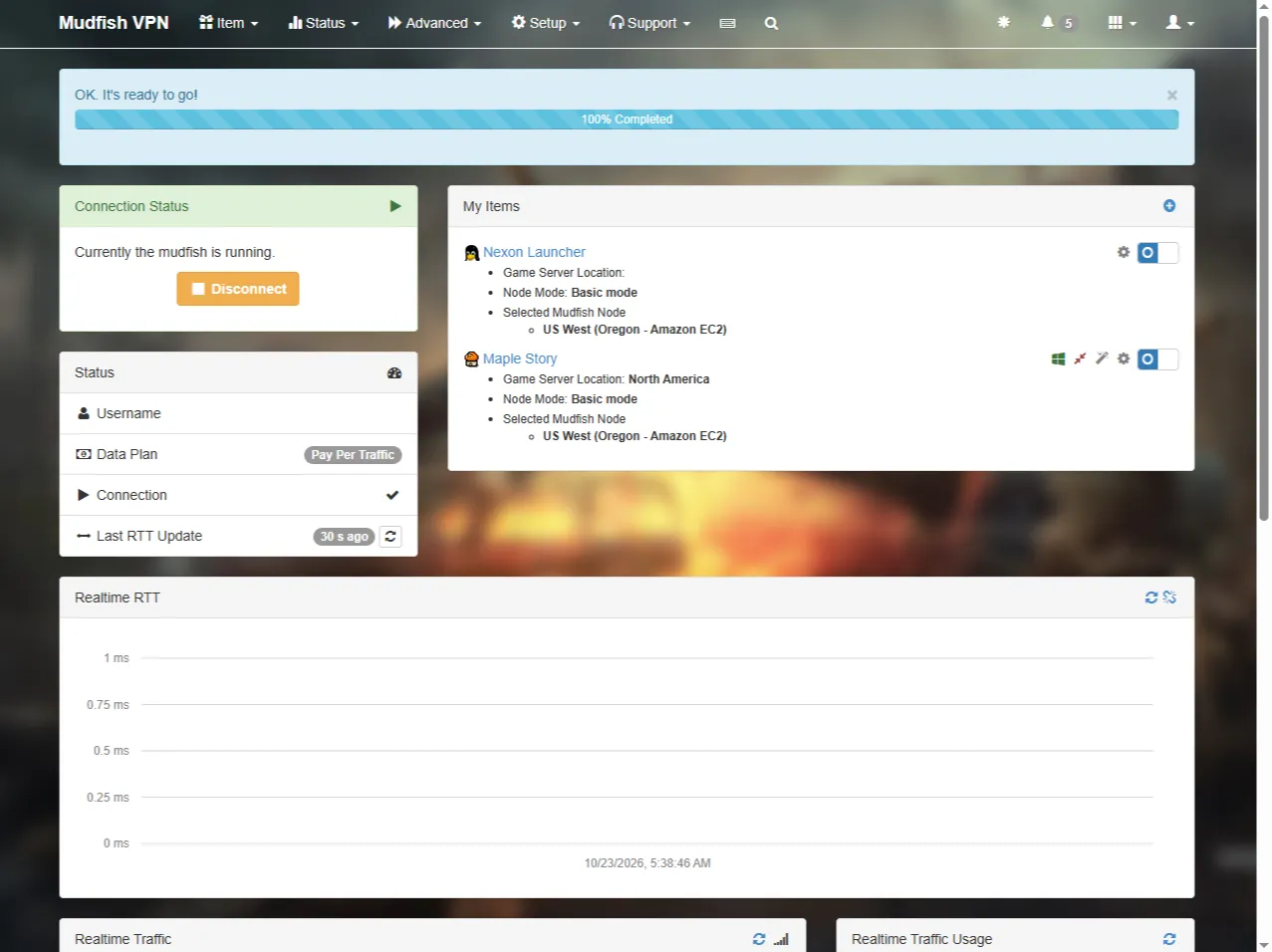Toggle the Nexon Launcher item switch
The width and height of the screenshot is (1272, 952).
[x=1157, y=253]
